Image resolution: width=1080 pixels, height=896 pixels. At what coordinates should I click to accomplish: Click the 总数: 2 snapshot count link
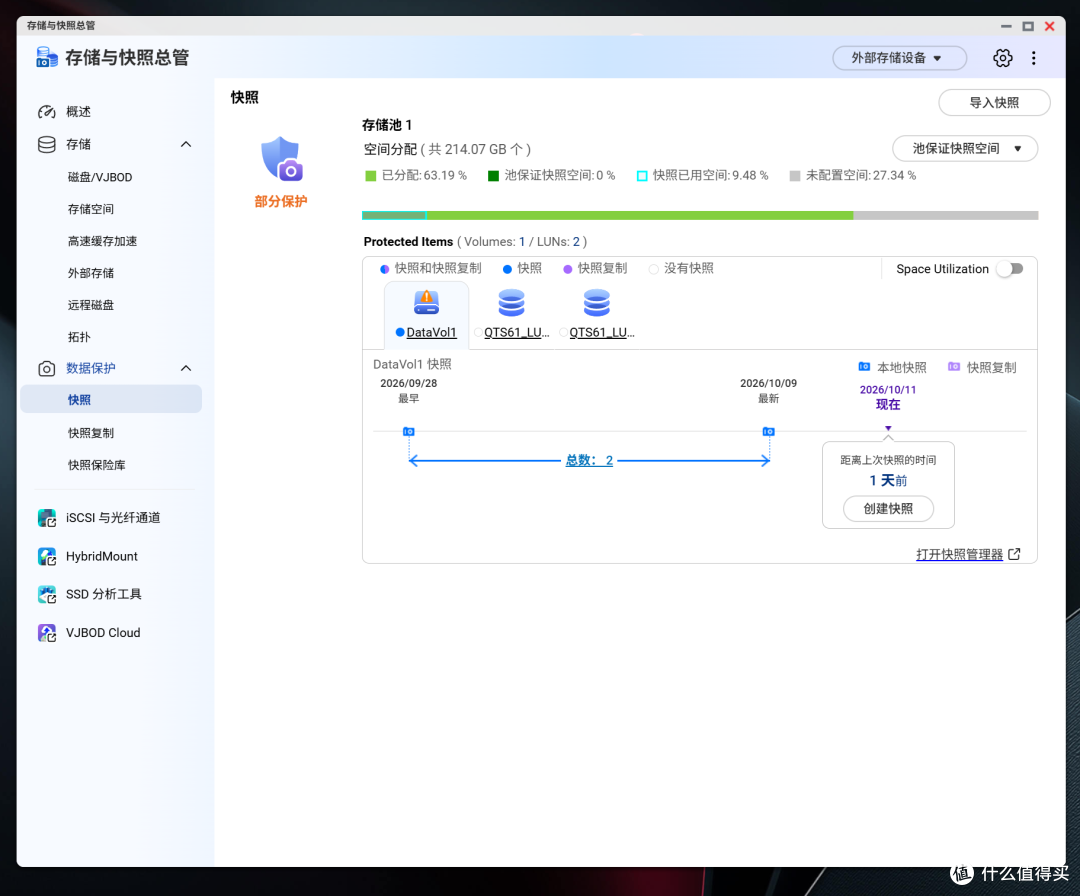click(x=589, y=460)
